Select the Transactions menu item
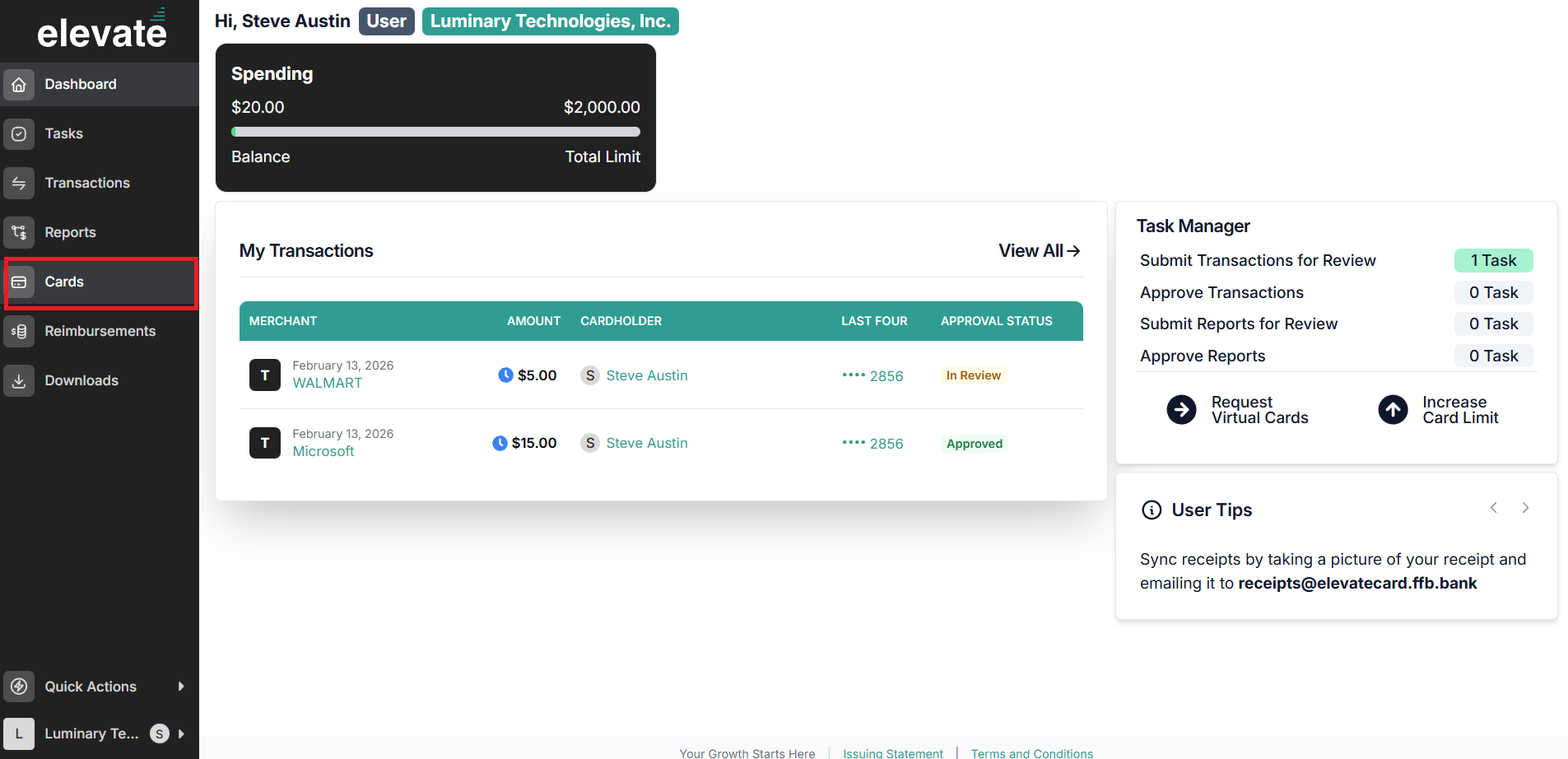 point(100,183)
